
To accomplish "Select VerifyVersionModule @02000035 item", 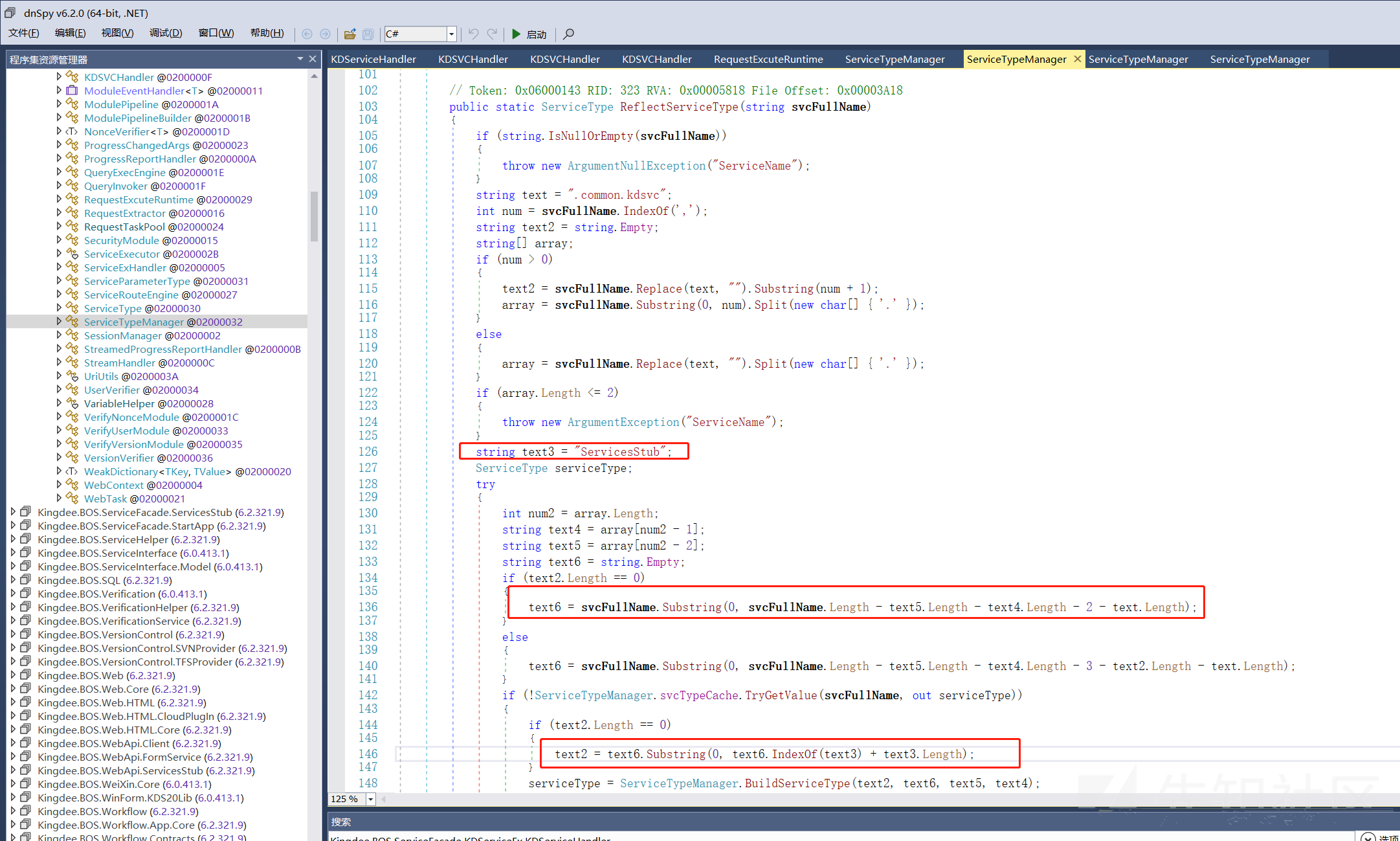I will click(163, 444).
